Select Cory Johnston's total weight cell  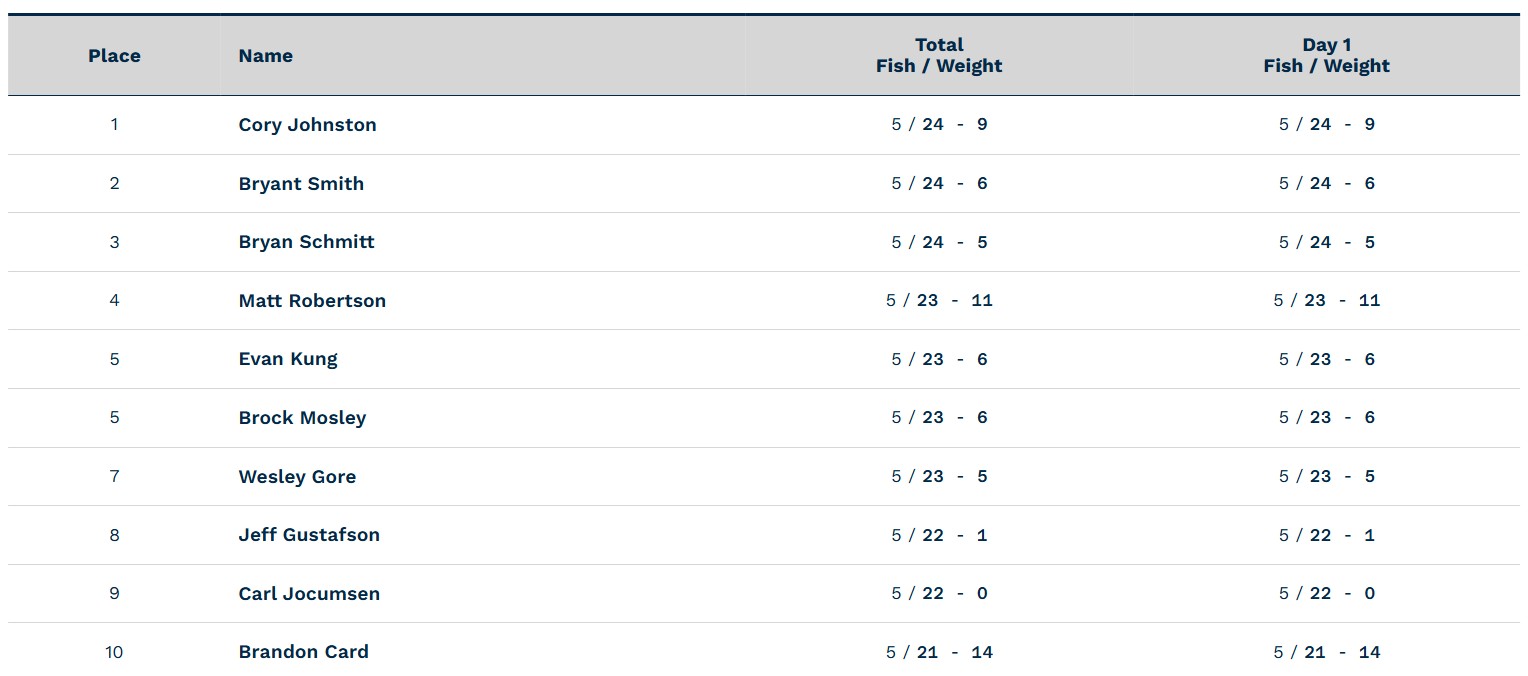[939, 125]
